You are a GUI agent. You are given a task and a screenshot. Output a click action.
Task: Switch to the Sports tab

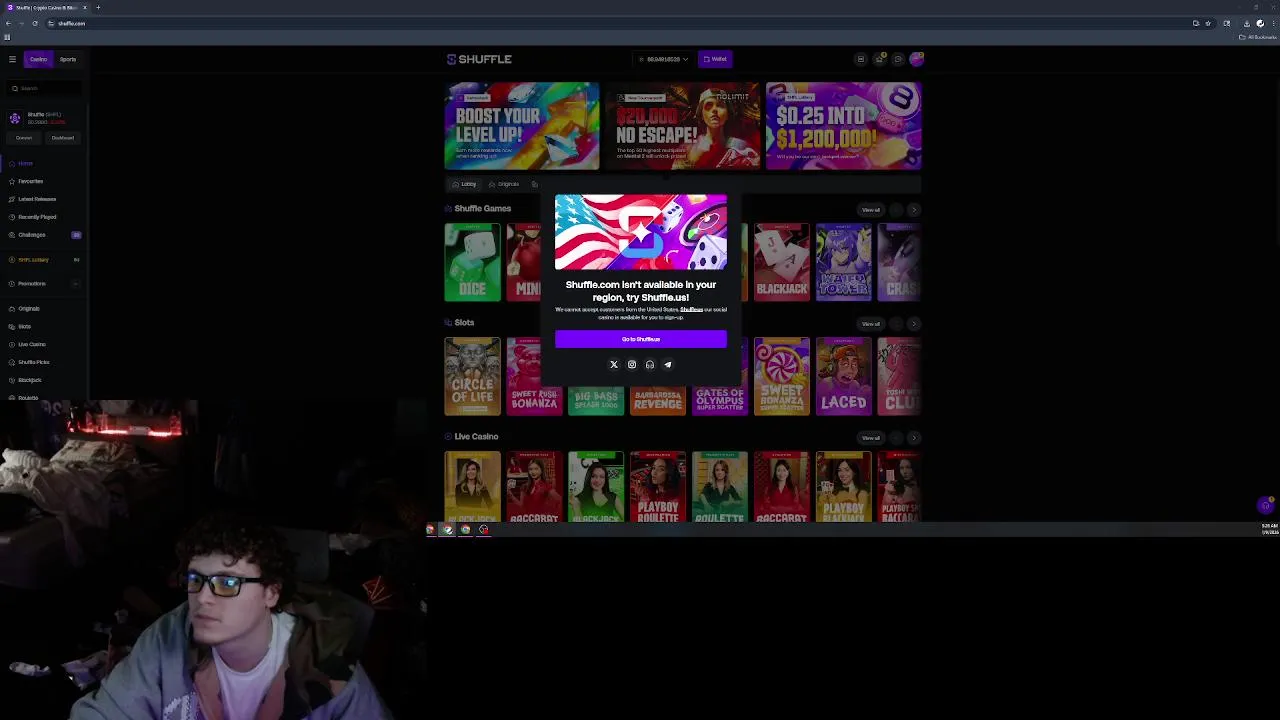[x=68, y=59]
